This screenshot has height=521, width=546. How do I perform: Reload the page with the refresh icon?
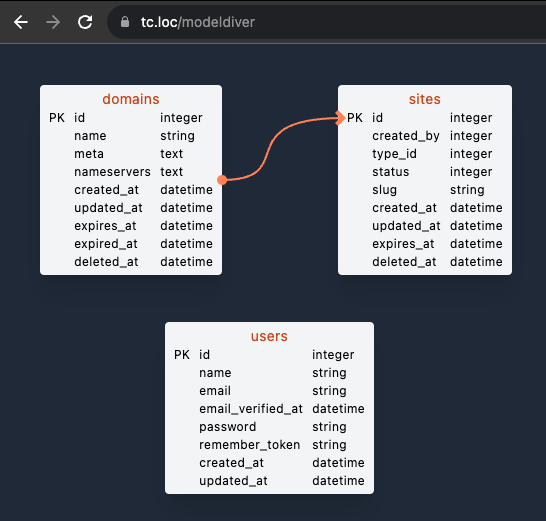85,22
